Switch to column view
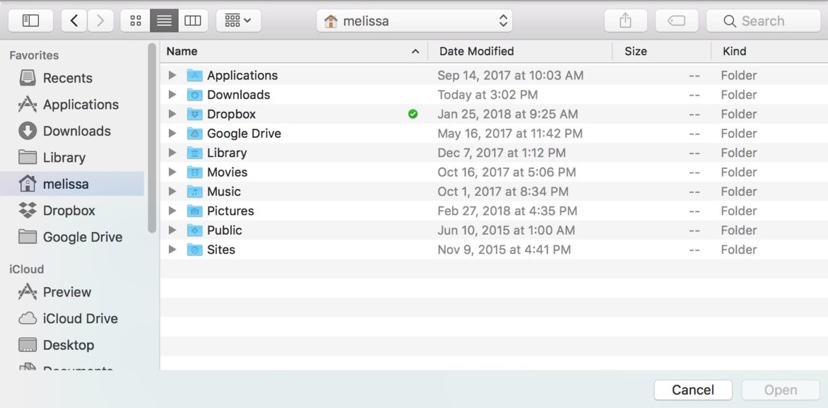The width and height of the screenshot is (828, 408). point(193,20)
